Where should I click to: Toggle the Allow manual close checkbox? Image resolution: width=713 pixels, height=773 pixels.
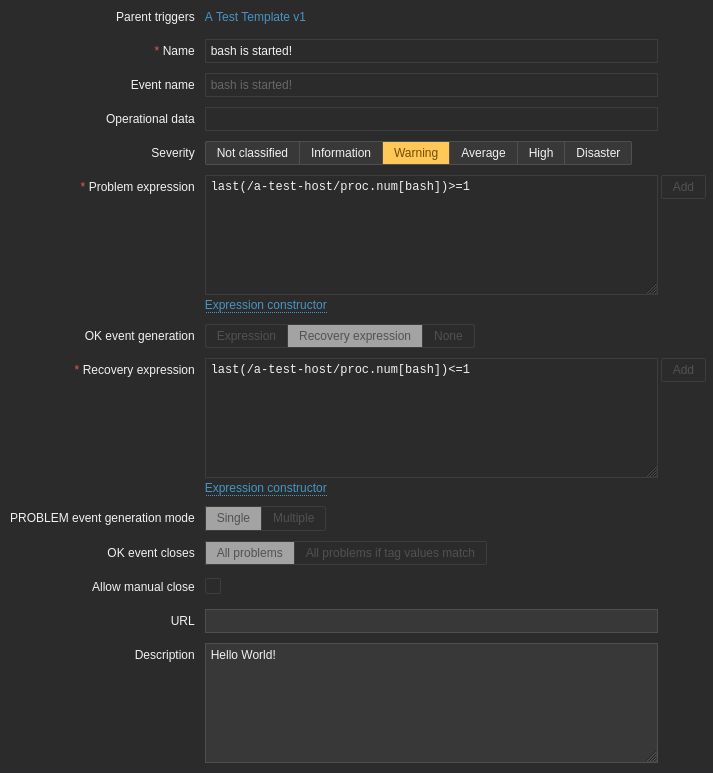[213, 586]
